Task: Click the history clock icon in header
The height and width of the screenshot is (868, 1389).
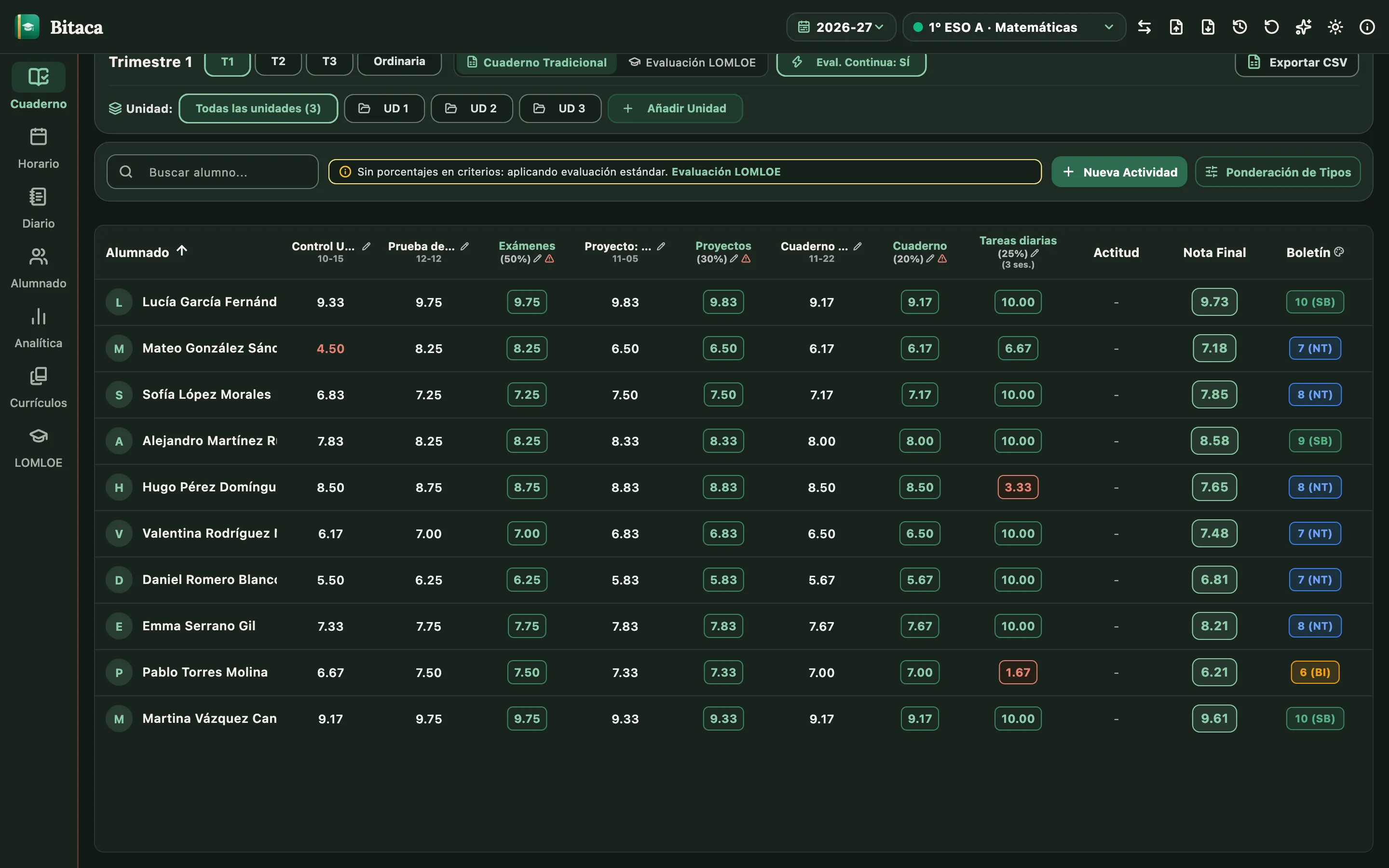Action: point(1240,27)
